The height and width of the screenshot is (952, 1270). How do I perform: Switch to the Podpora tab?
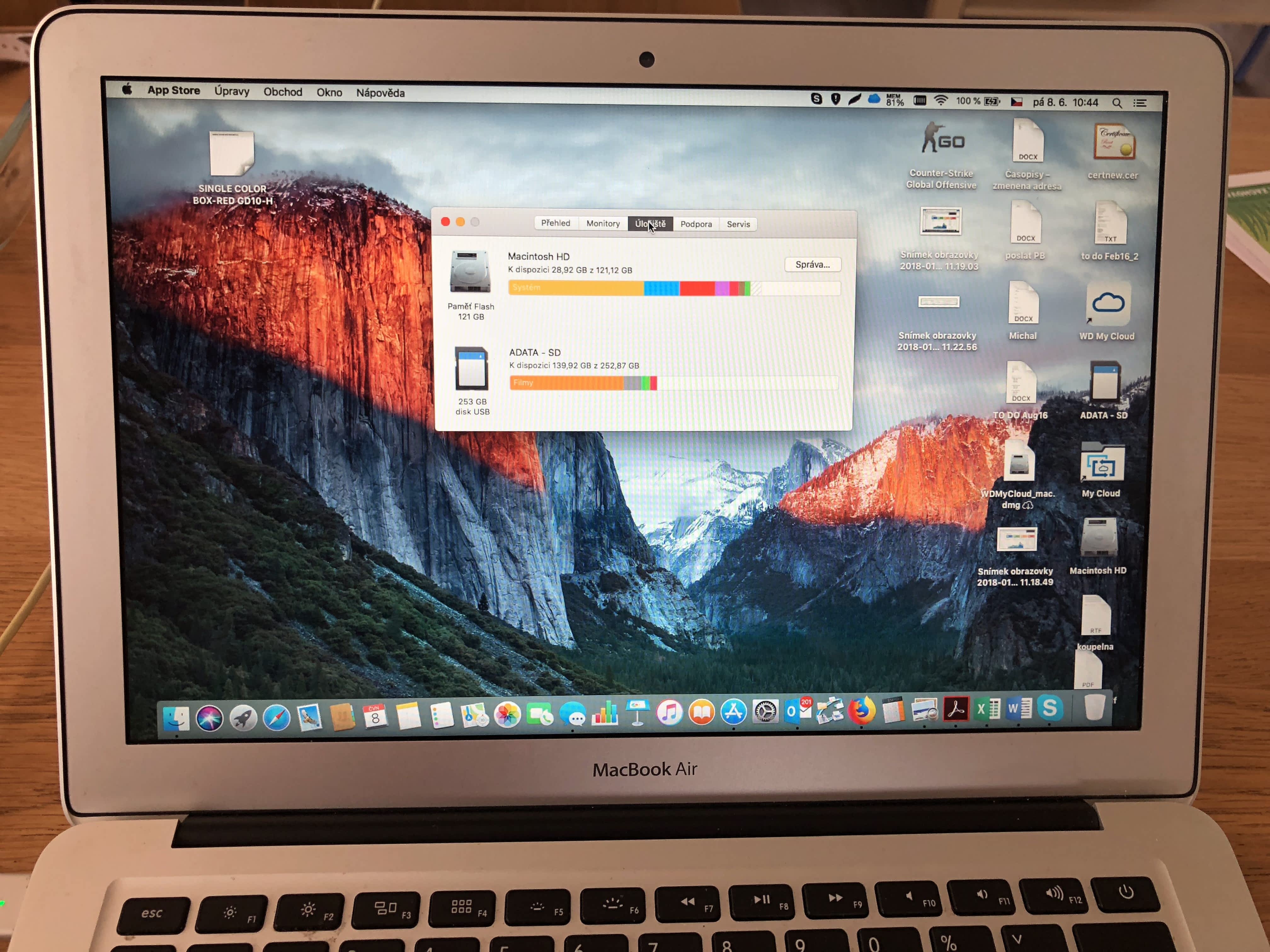pos(696,224)
